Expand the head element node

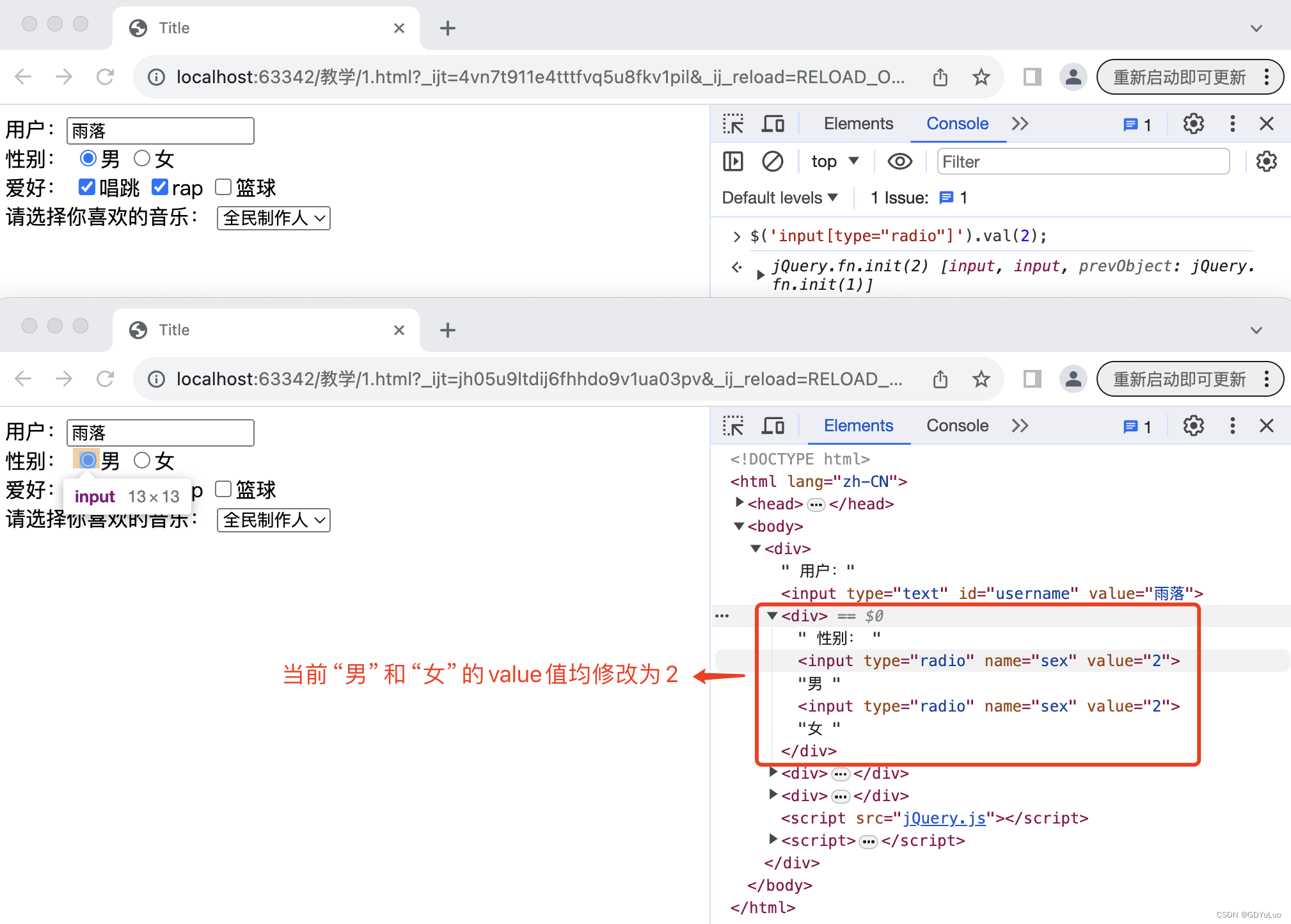740,503
